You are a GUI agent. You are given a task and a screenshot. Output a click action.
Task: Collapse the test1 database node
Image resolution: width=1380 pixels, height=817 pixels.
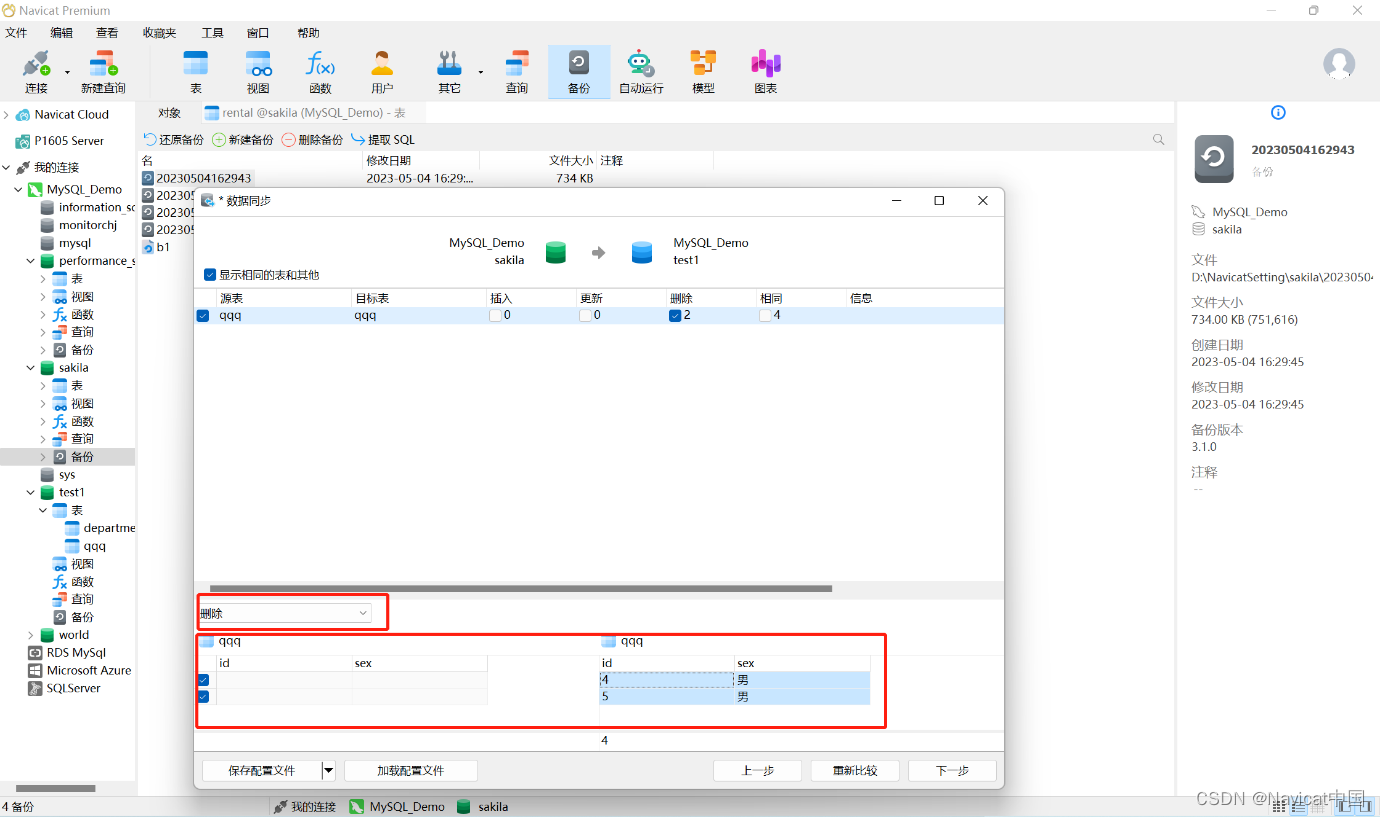(31, 492)
